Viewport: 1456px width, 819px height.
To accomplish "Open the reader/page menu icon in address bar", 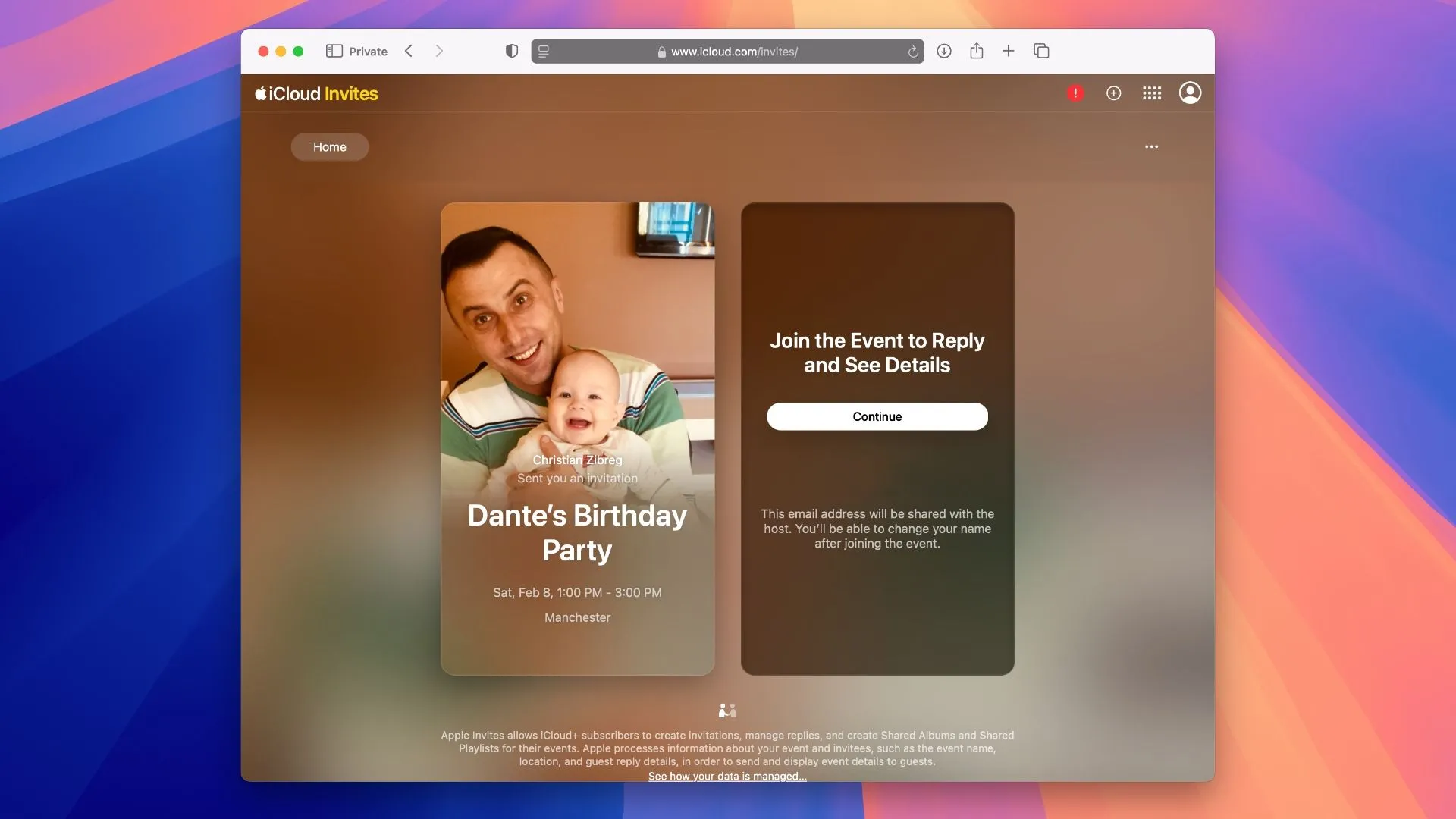I will point(544,51).
